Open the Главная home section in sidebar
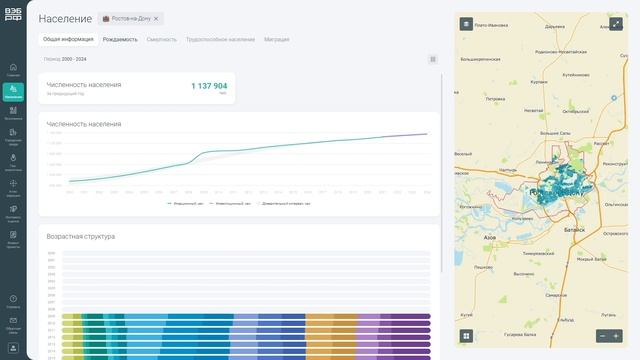Viewport: 640px width, 360px height. (x=13, y=70)
